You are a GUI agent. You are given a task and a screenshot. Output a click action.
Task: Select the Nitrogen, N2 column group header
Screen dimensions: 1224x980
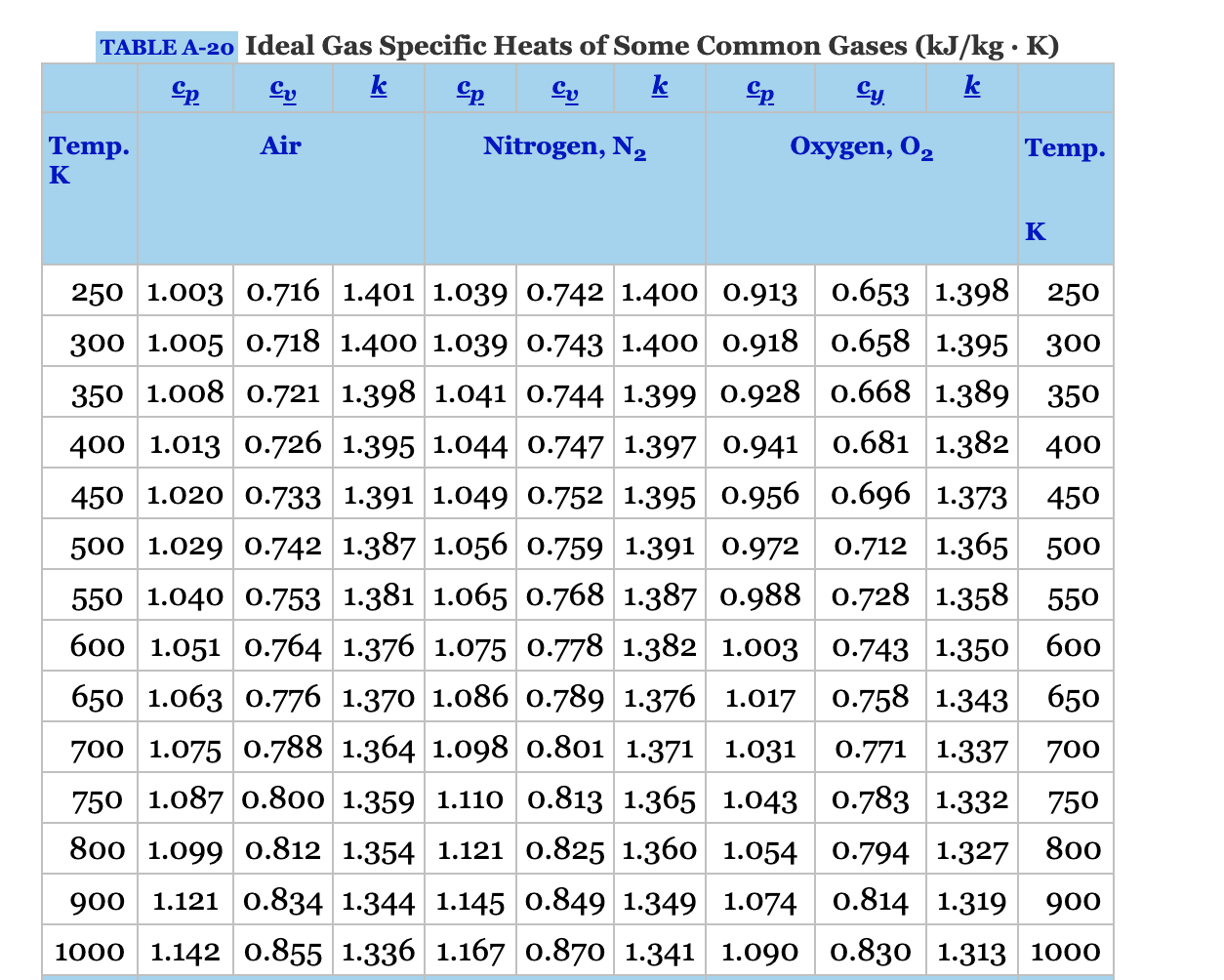pyautogui.click(x=564, y=147)
